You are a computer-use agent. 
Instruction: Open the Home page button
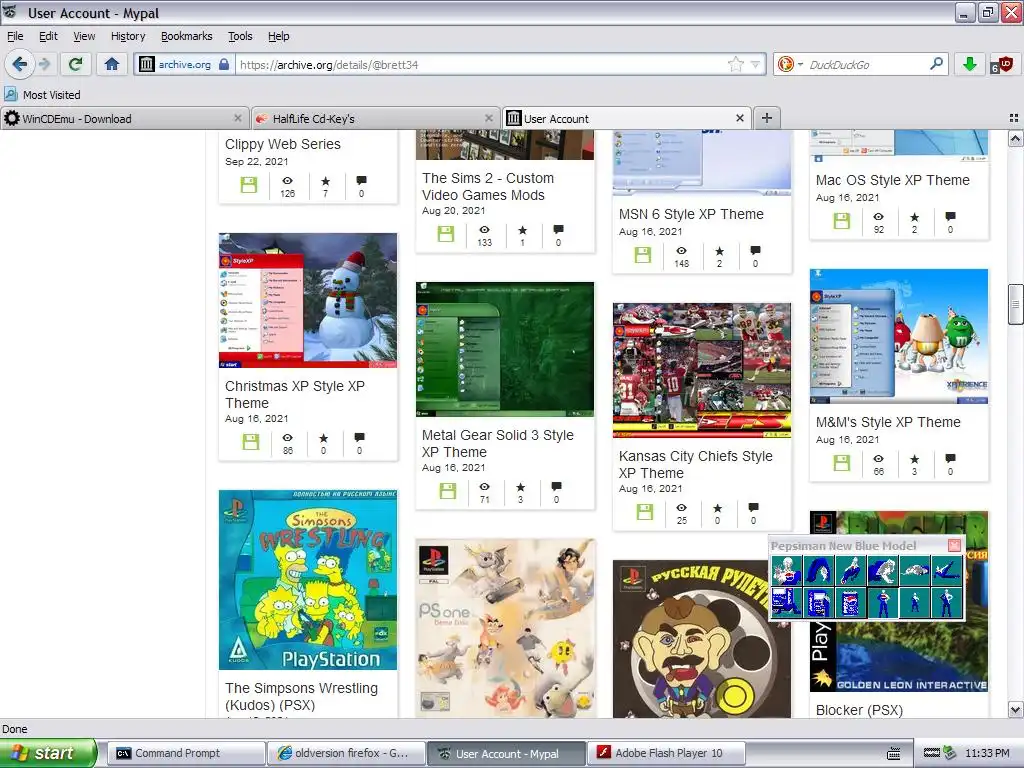[x=112, y=64]
